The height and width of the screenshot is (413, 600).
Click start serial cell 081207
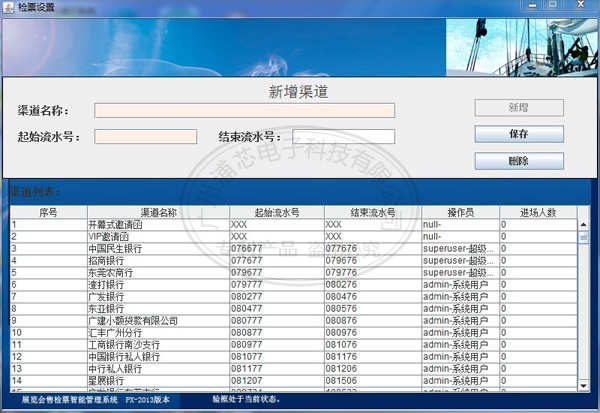[277, 380]
